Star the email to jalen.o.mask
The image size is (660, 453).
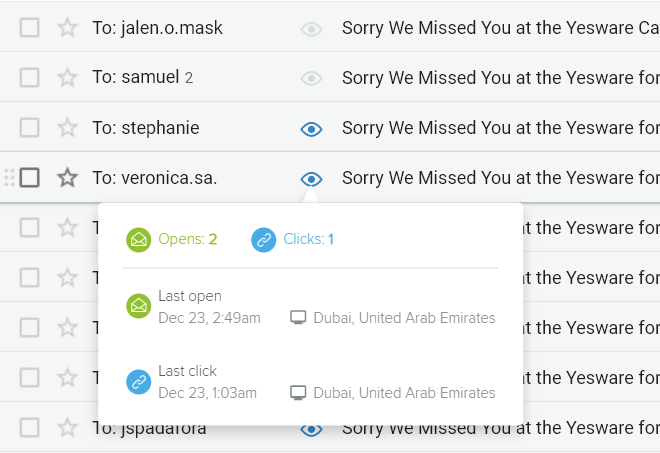point(67,28)
